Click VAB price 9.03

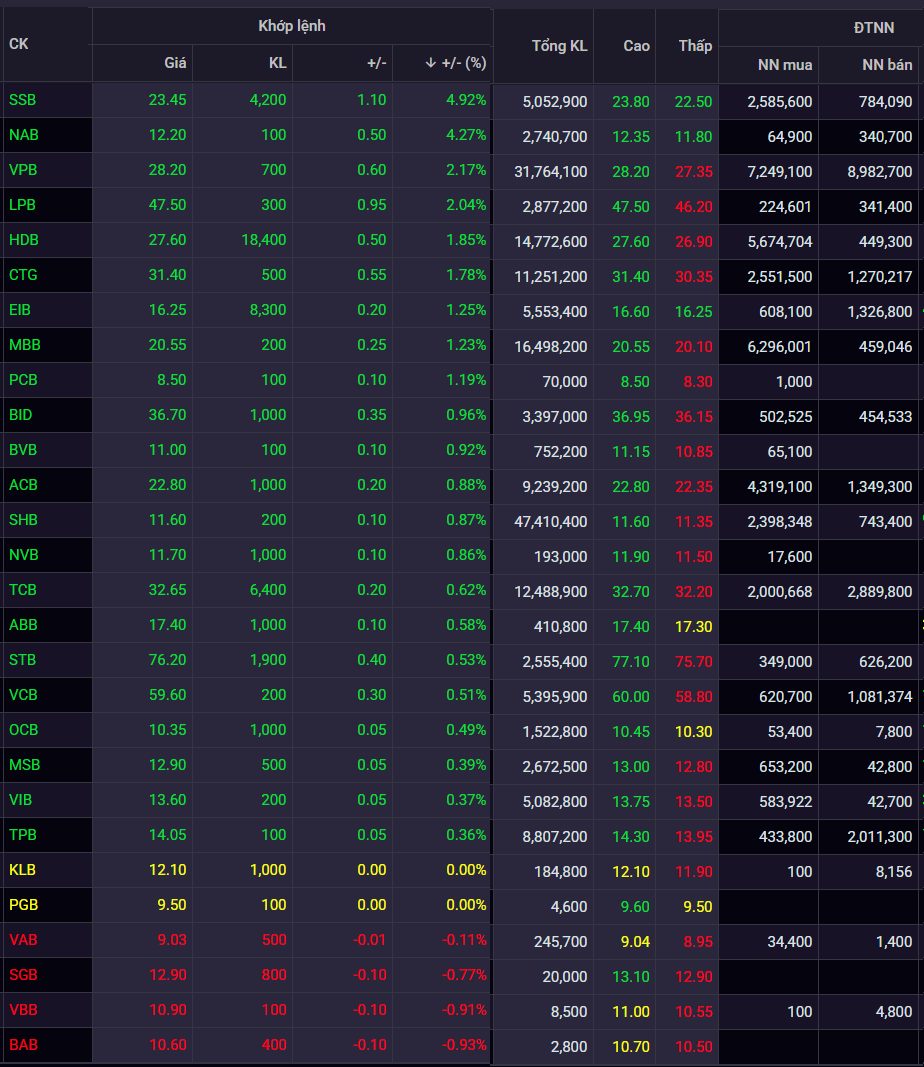171,940
